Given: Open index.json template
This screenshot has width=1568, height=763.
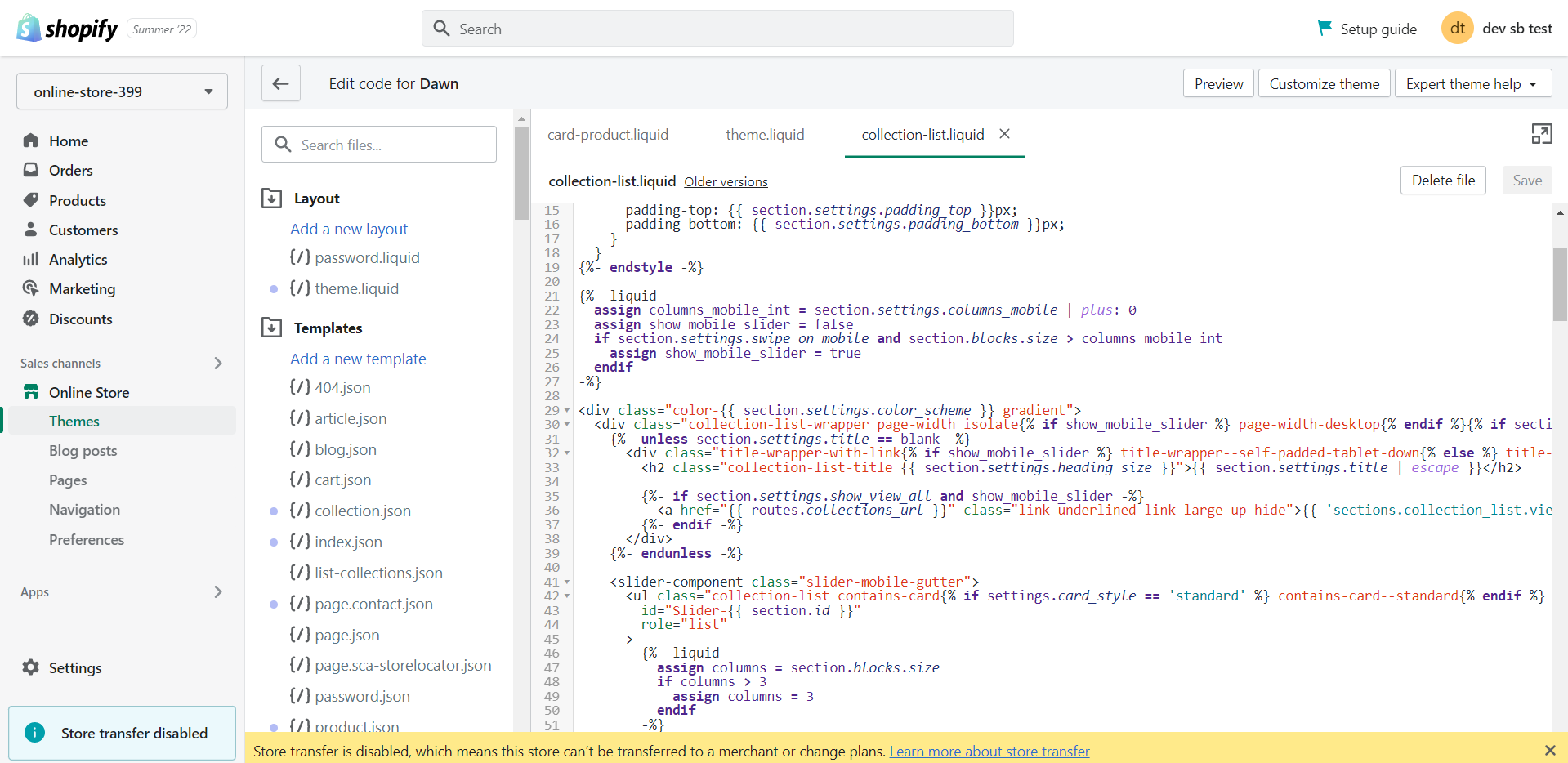Looking at the screenshot, I should coord(348,542).
